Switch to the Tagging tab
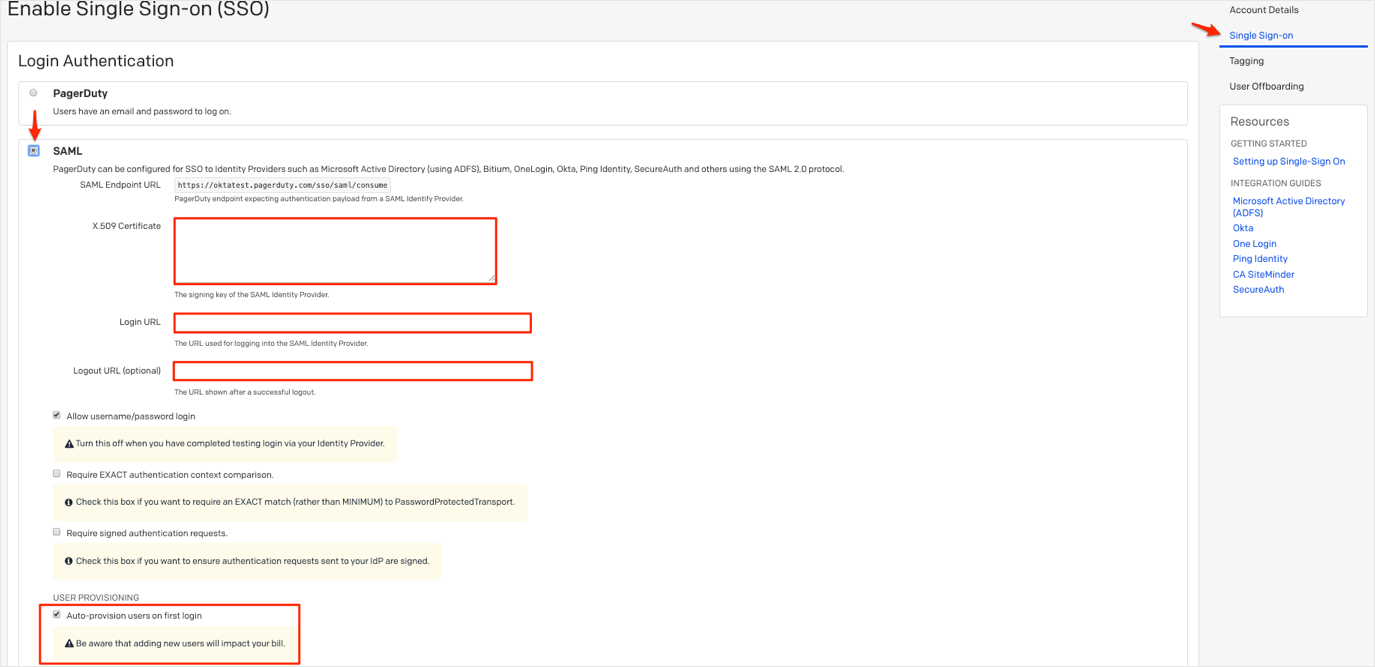Screen dimensions: 1375x667 click(1246, 61)
